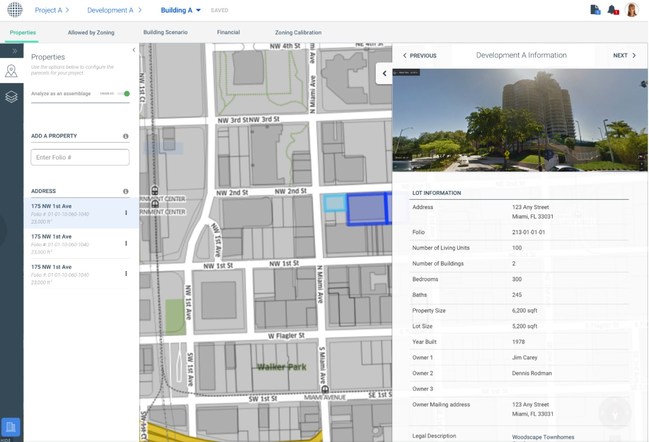The width and height of the screenshot is (649, 442).
Task: Go to Next development information
Action: pos(624,56)
